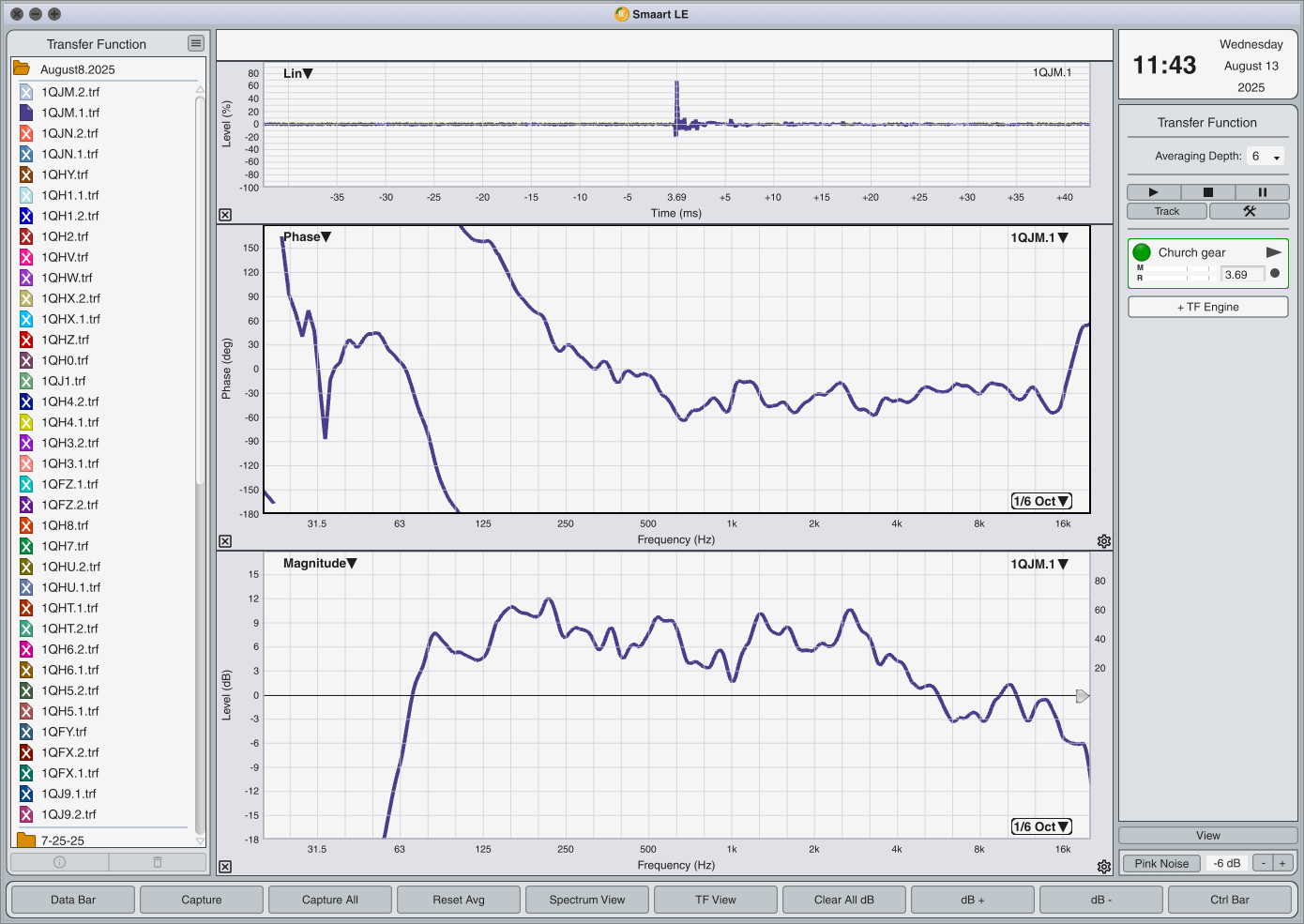Start measurement with the play button

tap(1154, 192)
